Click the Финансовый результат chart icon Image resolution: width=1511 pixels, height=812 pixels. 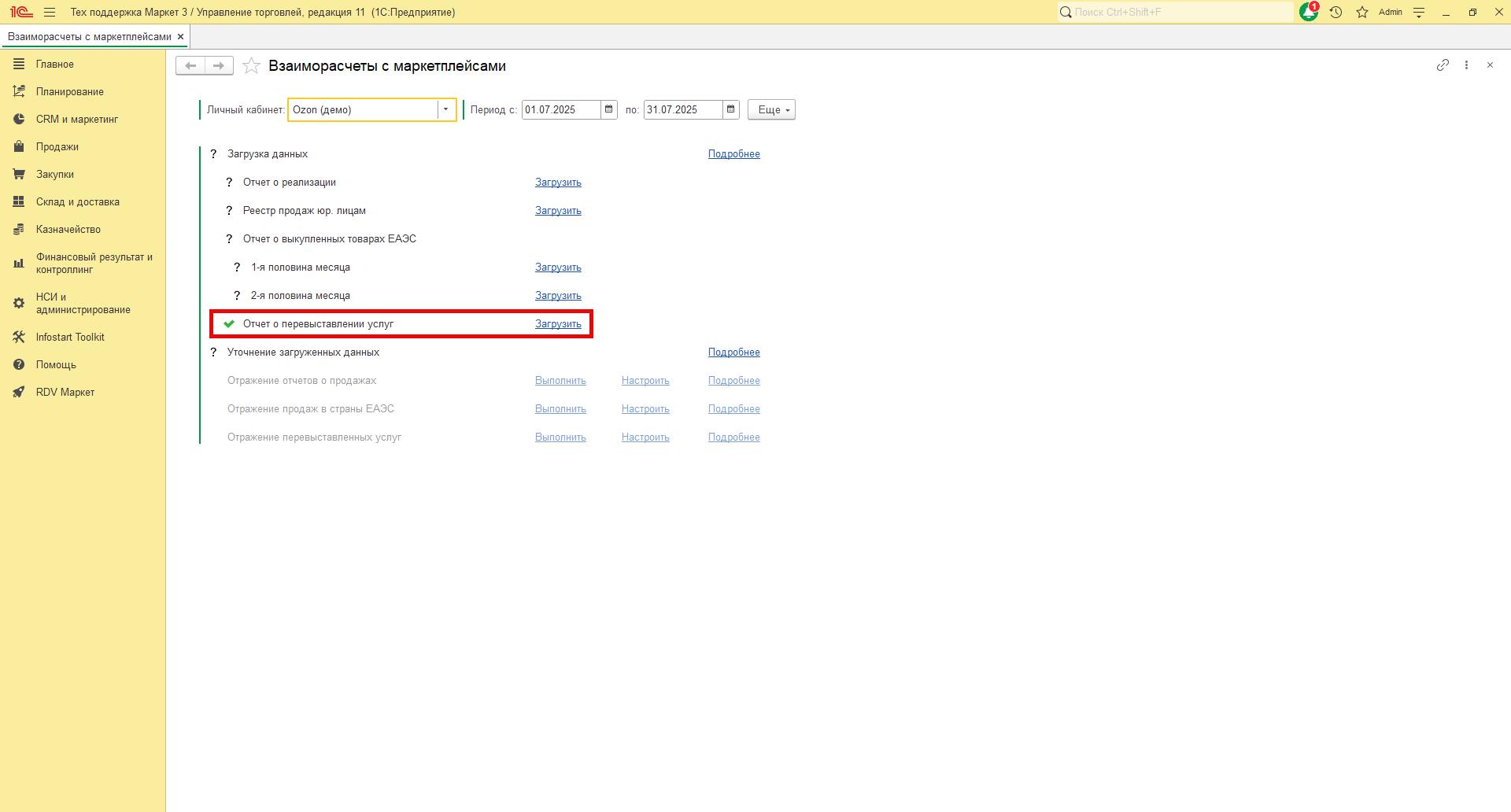pyautogui.click(x=19, y=263)
